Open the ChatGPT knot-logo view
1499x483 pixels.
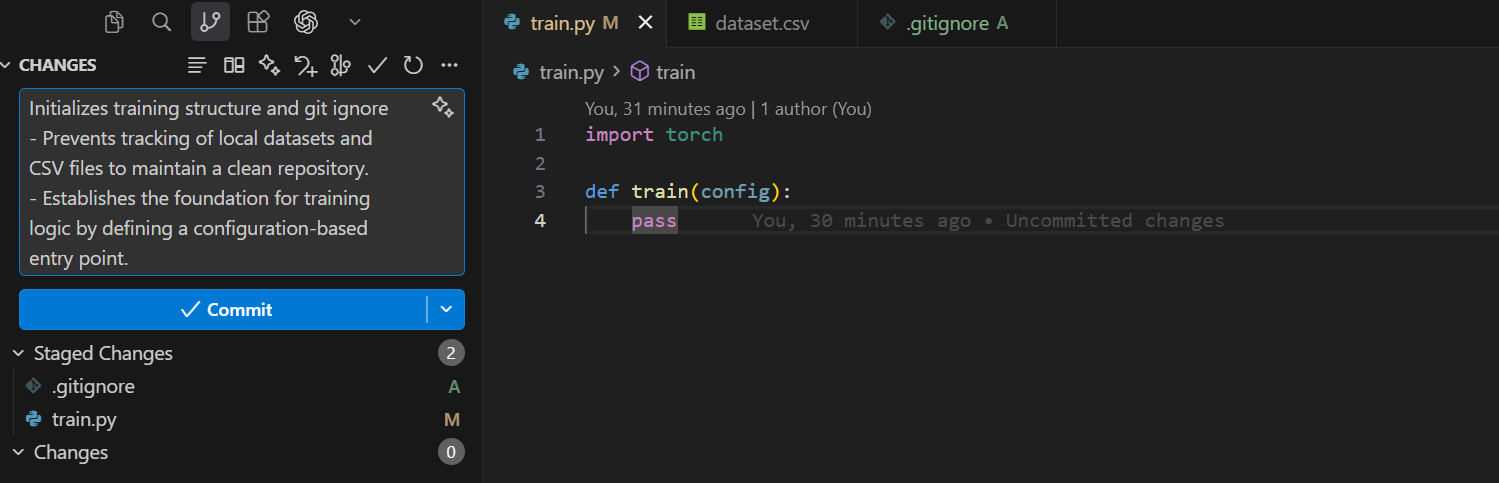coord(306,22)
